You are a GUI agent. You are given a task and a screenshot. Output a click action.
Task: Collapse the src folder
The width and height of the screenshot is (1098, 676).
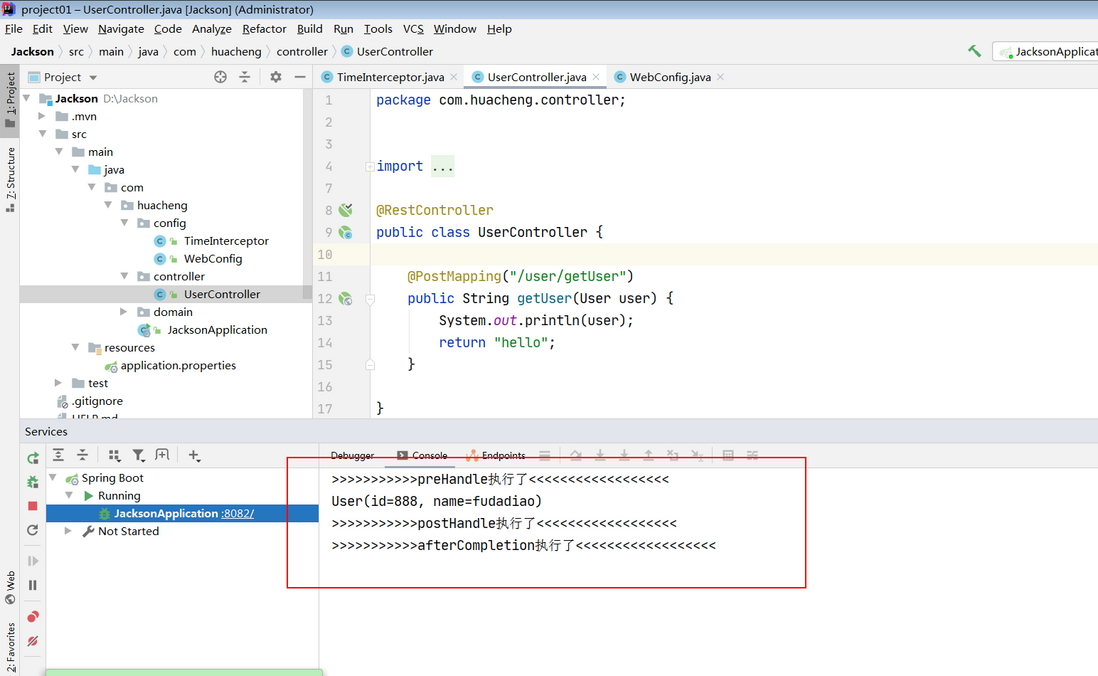42,133
